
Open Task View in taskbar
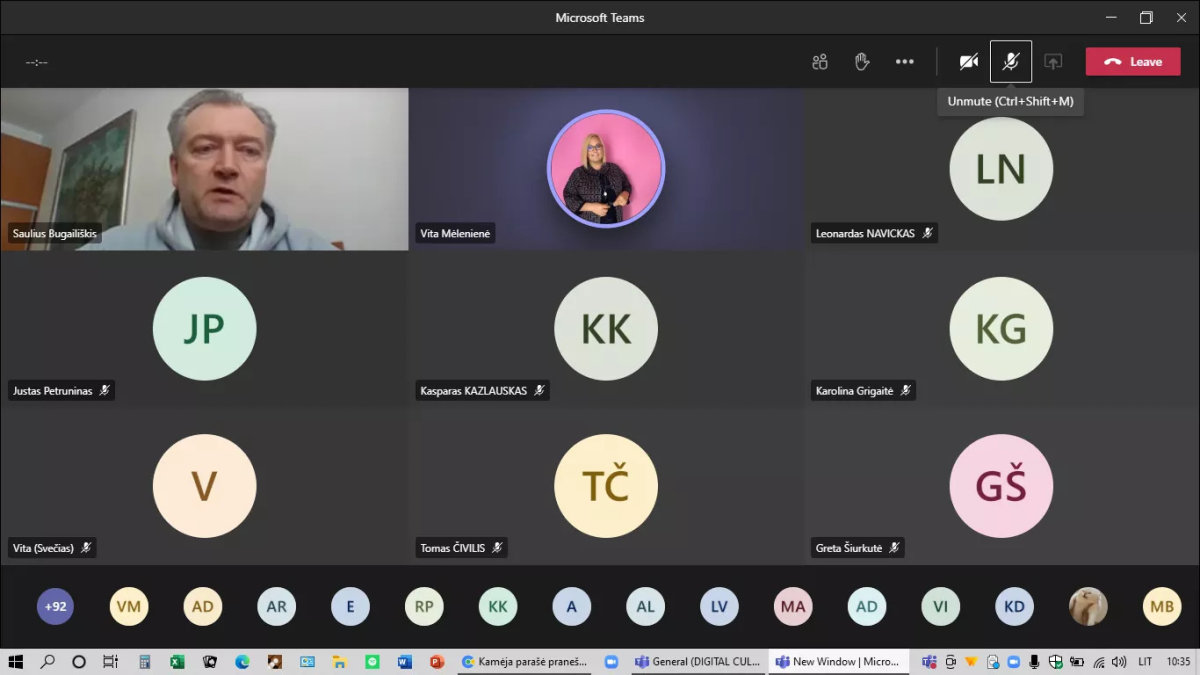click(111, 662)
